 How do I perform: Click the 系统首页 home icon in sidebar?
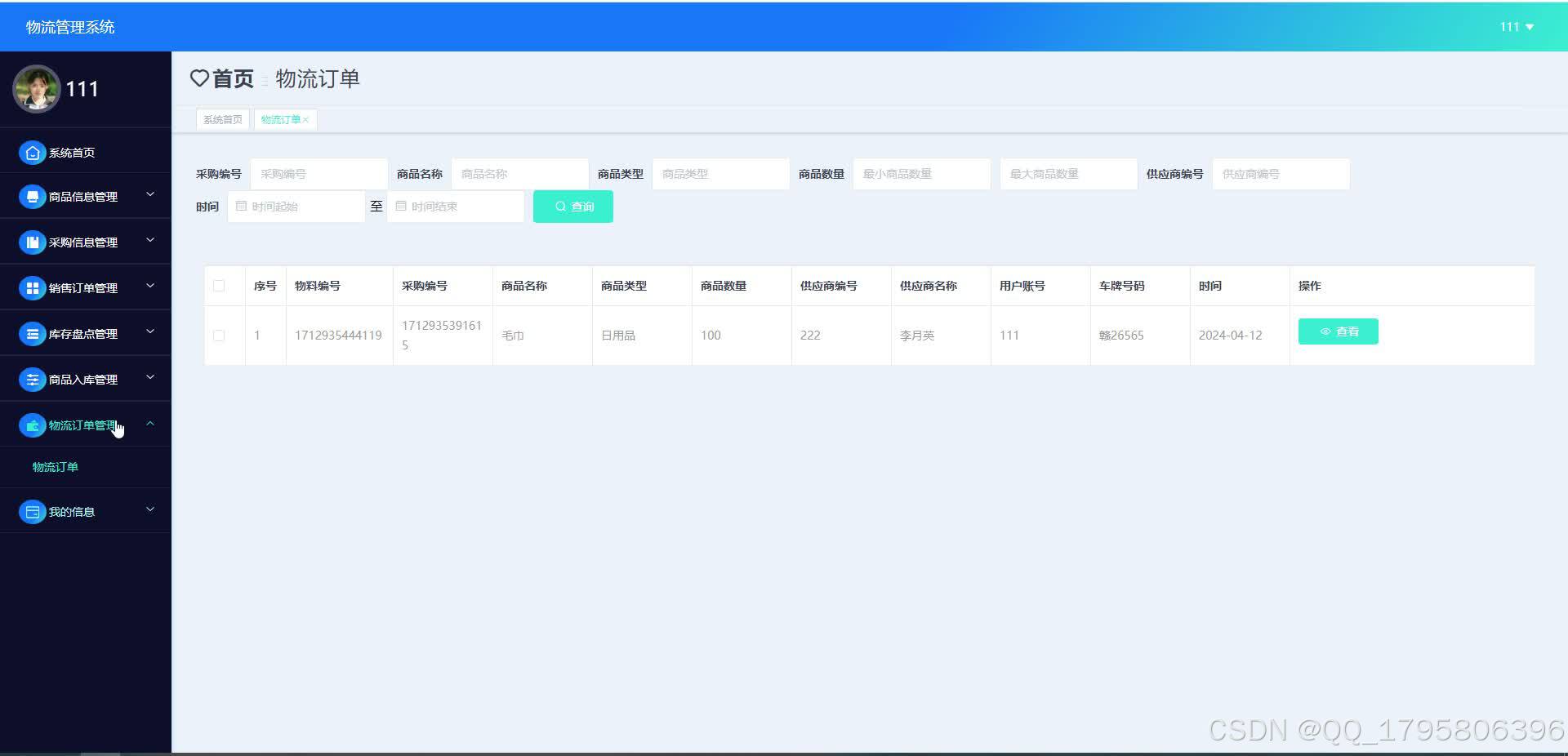click(x=32, y=153)
